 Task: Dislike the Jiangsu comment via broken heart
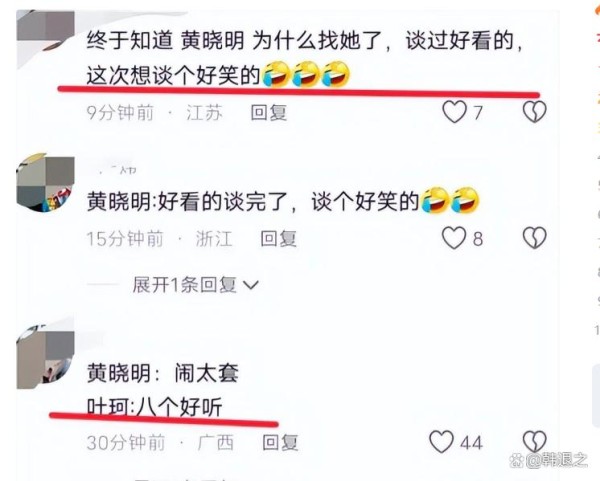tap(535, 112)
